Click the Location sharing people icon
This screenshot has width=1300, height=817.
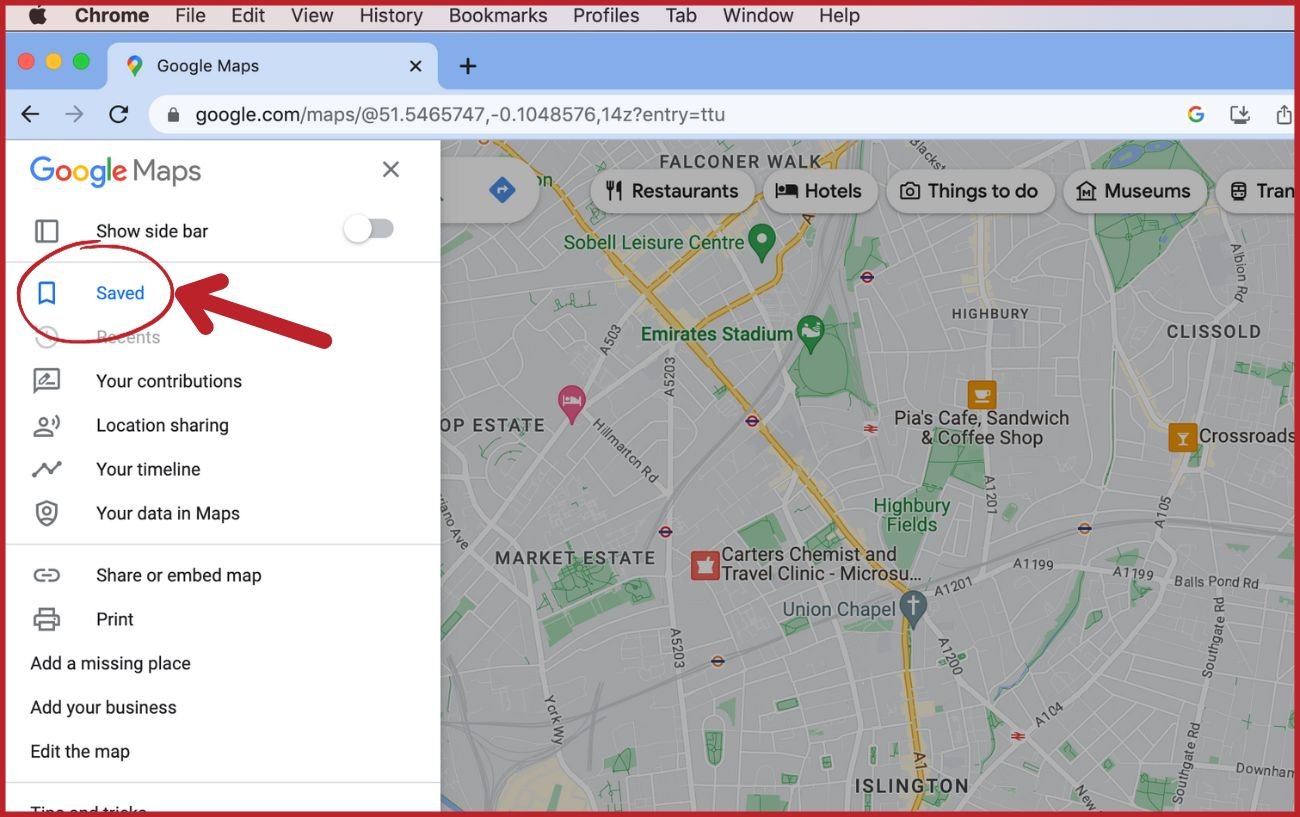(x=46, y=425)
